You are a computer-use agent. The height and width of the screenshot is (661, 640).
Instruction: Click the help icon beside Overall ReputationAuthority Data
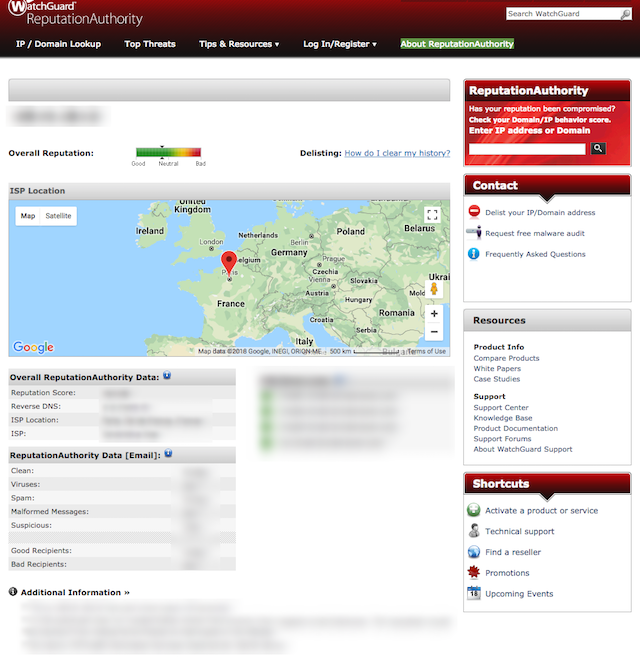point(167,375)
